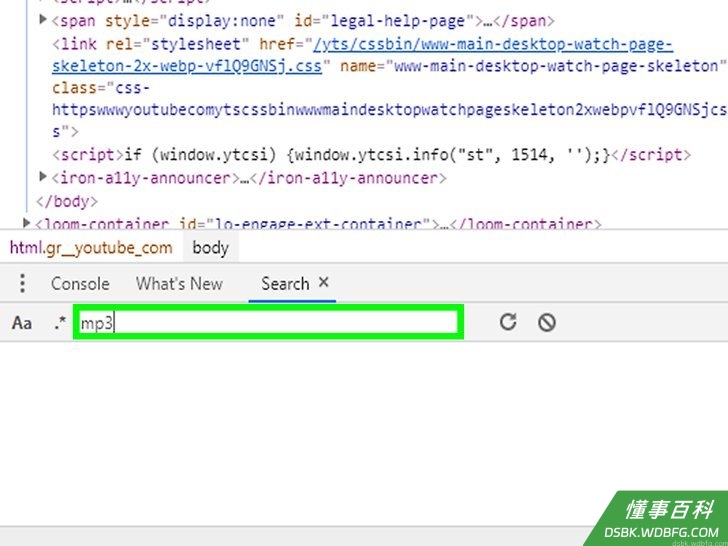This screenshot has height=546, width=728.
Task: Select body in the breadcrumb bar
Action: (x=210, y=248)
